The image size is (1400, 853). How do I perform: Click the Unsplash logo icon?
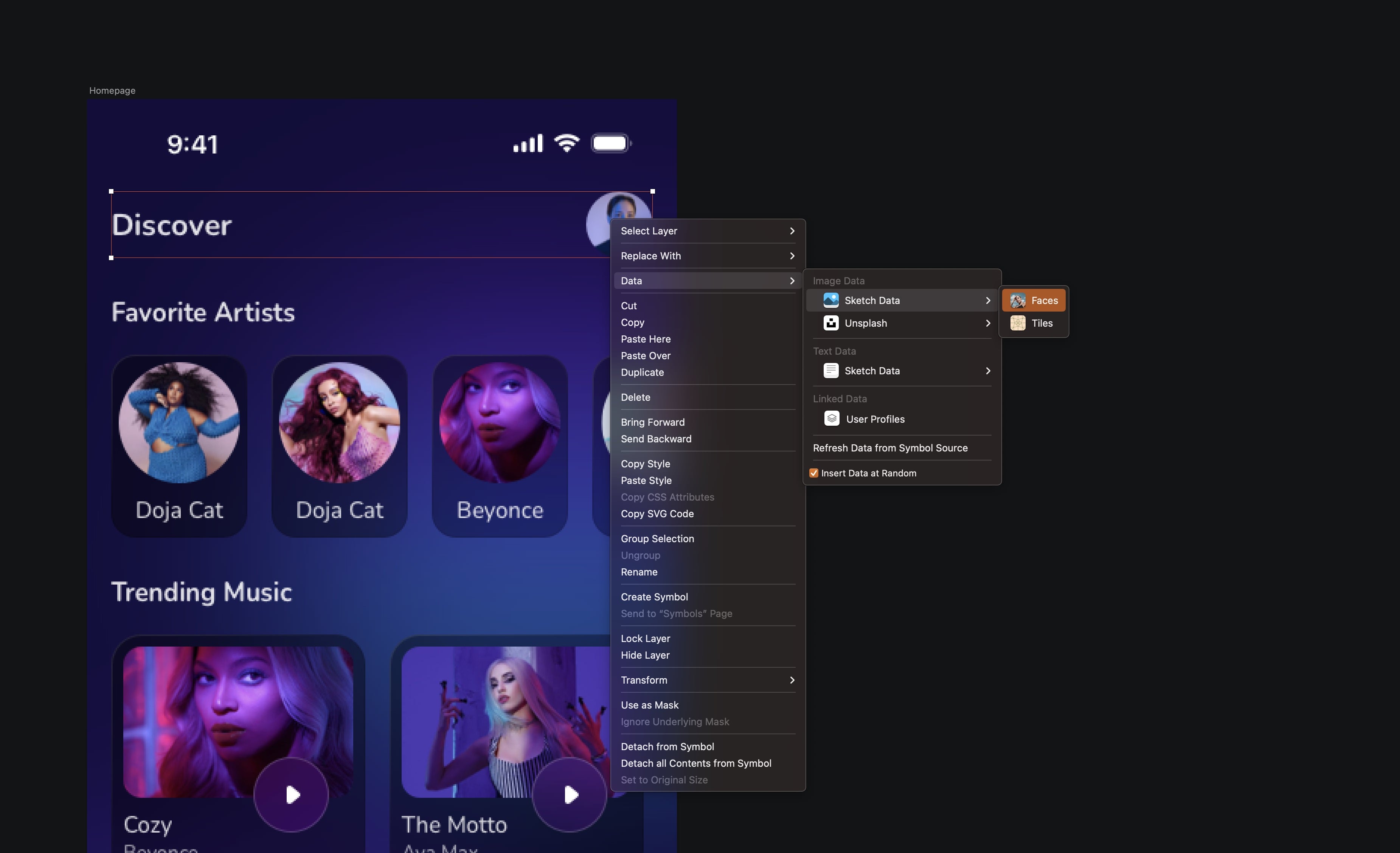(831, 323)
